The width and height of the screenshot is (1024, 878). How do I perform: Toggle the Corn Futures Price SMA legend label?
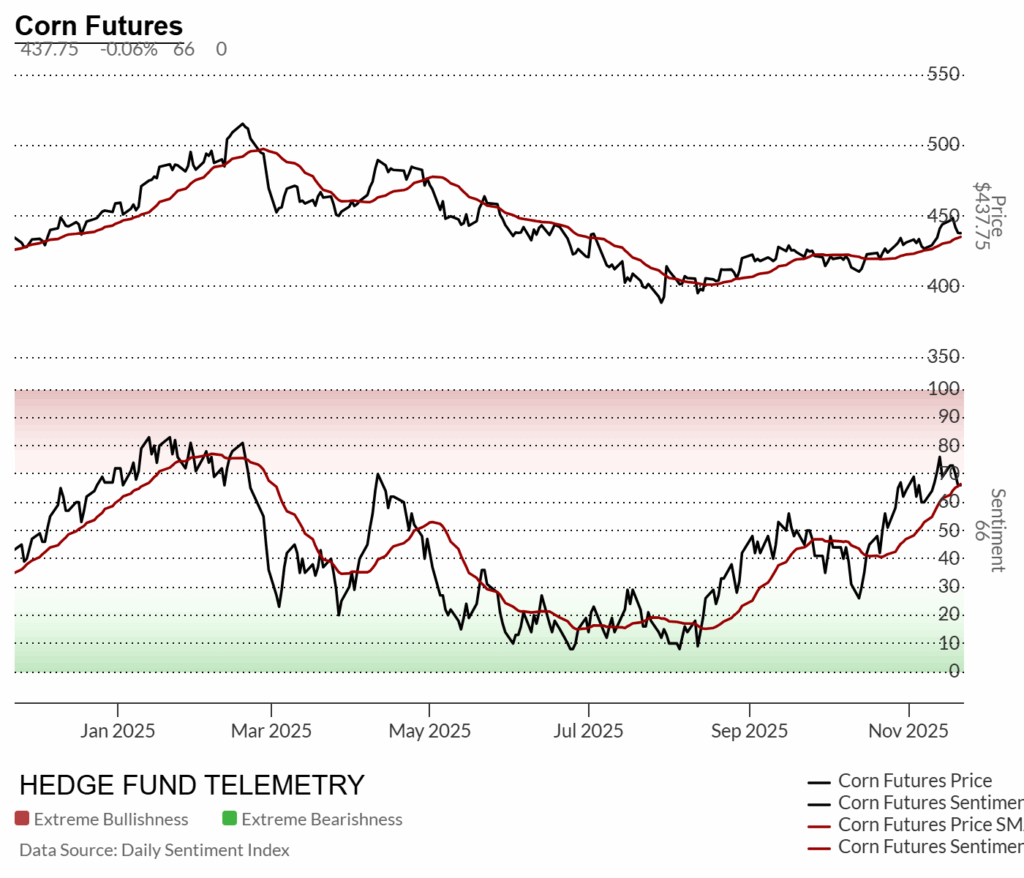930,825
